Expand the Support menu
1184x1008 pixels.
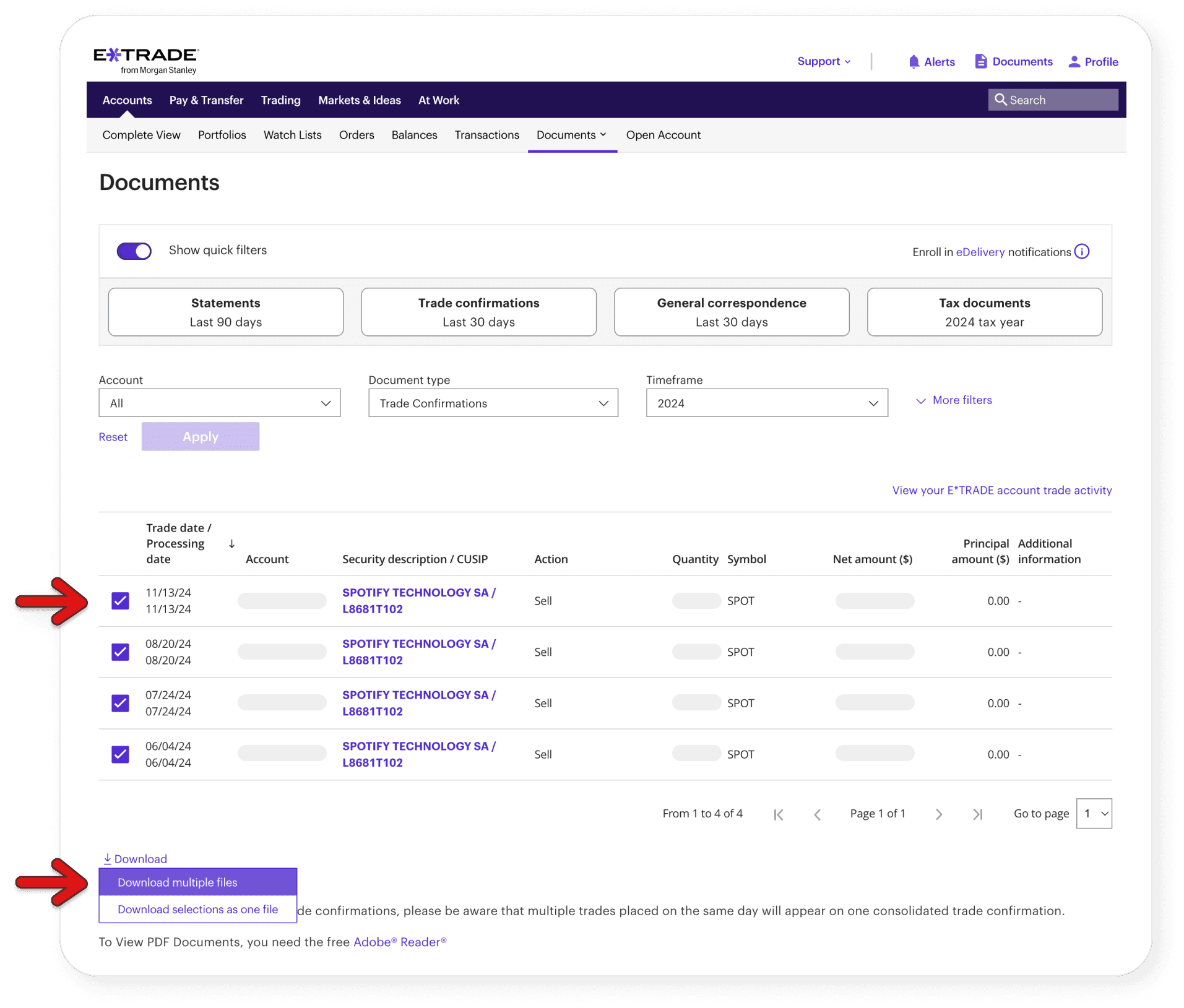(824, 61)
